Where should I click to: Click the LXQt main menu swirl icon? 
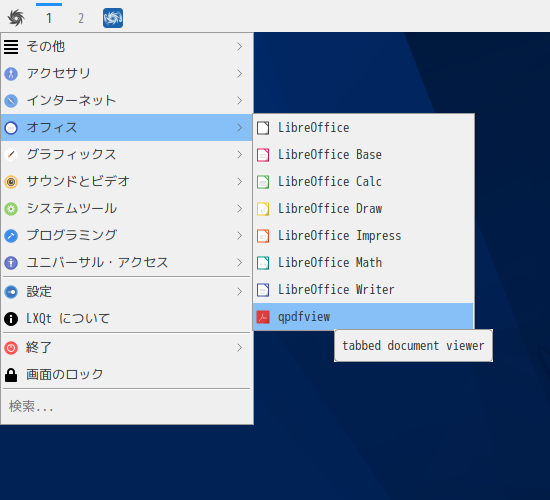[x=16, y=18]
